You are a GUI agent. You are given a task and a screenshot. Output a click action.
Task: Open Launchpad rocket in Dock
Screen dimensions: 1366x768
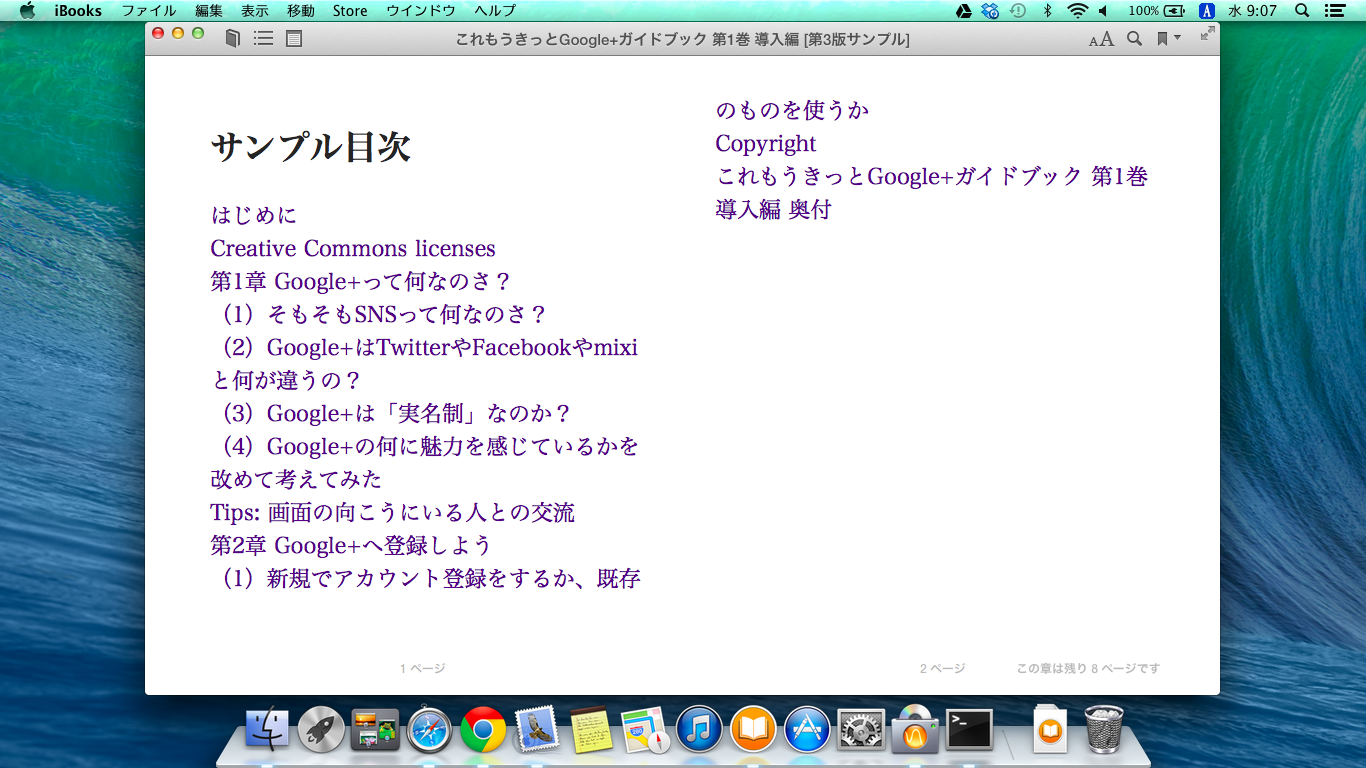tap(321, 730)
